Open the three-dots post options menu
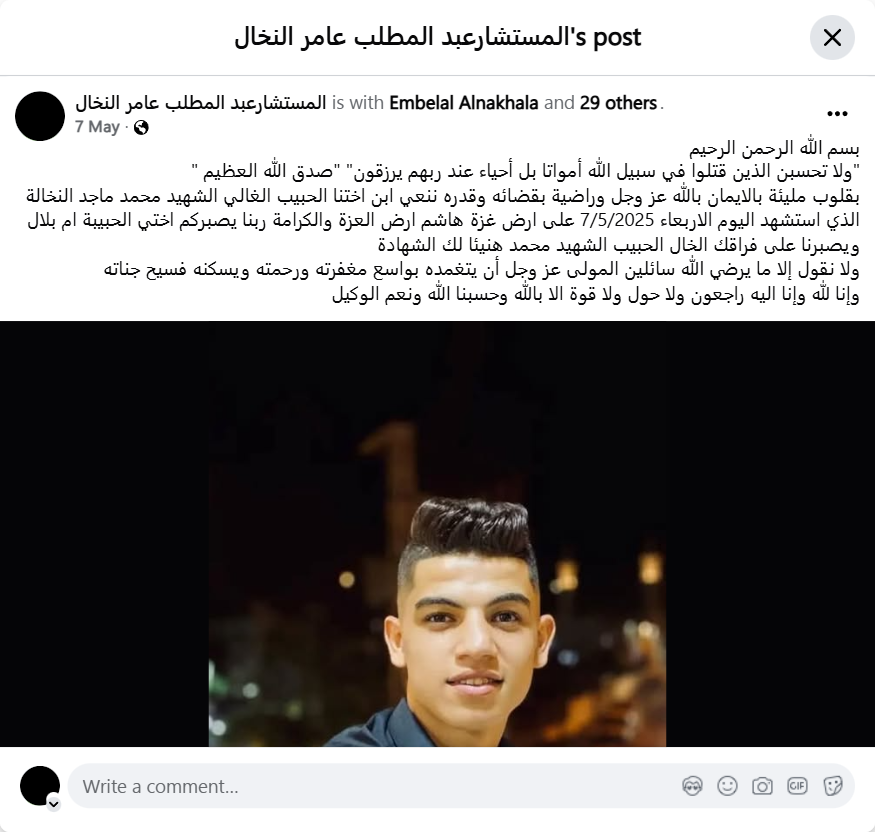This screenshot has width=875, height=832. coord(837,114)
